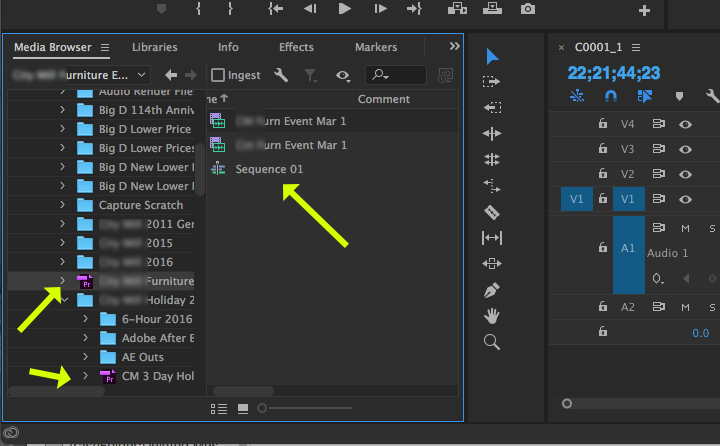Switch to the Markers tab
720x446 pixels.
click(376, 47)
